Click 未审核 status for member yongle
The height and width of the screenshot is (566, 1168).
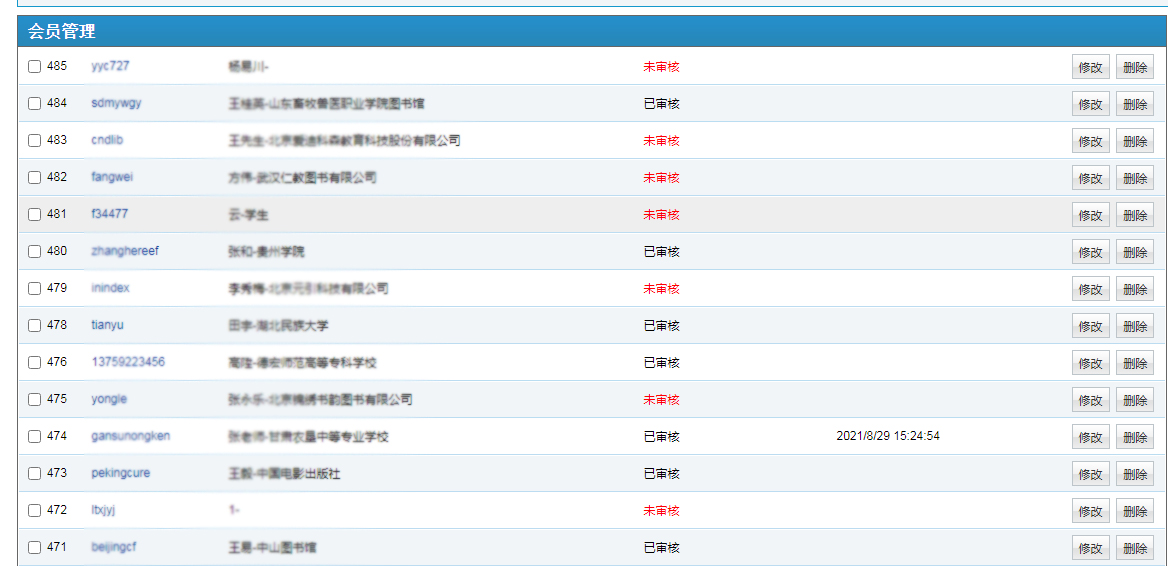661,400
